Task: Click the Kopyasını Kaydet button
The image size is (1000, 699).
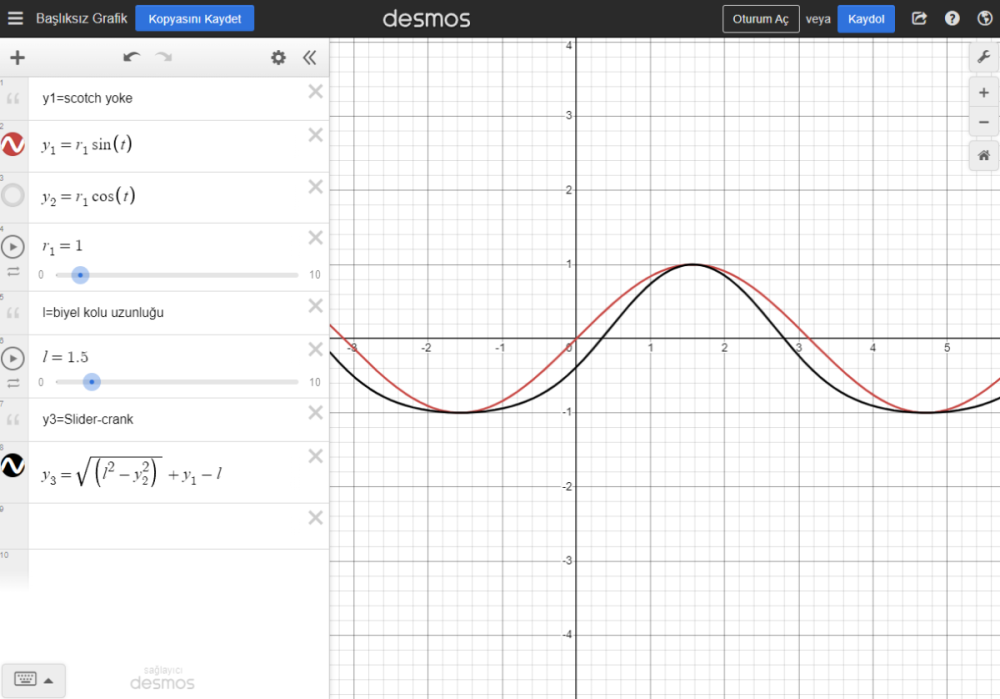Action: [194, 17]
